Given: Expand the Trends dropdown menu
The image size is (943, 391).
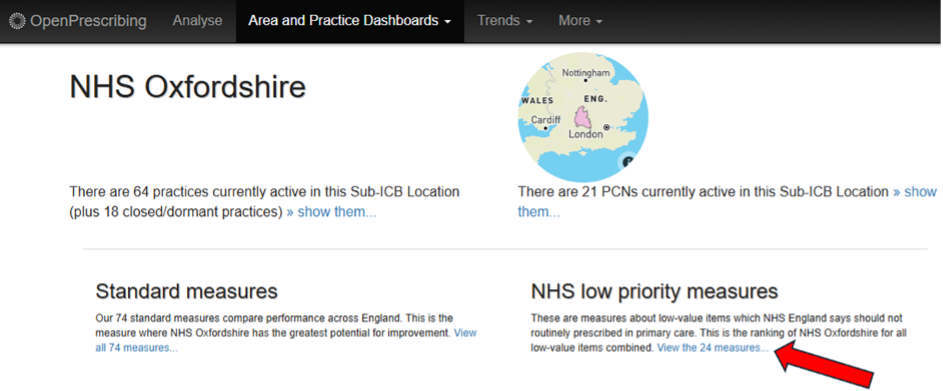Looking at the screenshot, I should click(x=505, y=20).
